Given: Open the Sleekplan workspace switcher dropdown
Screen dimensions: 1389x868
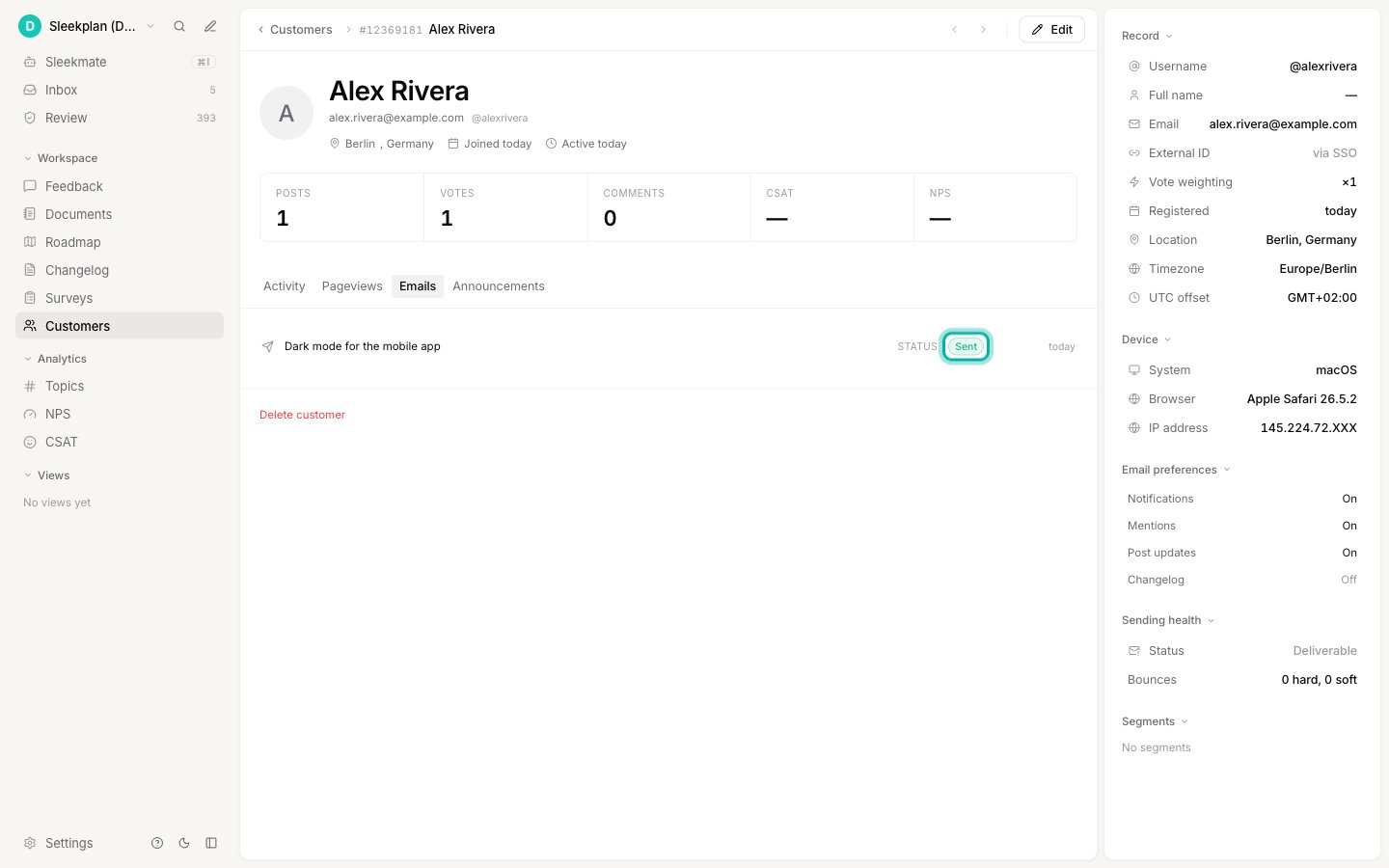Looking at the screenshot, I should 87,26.
